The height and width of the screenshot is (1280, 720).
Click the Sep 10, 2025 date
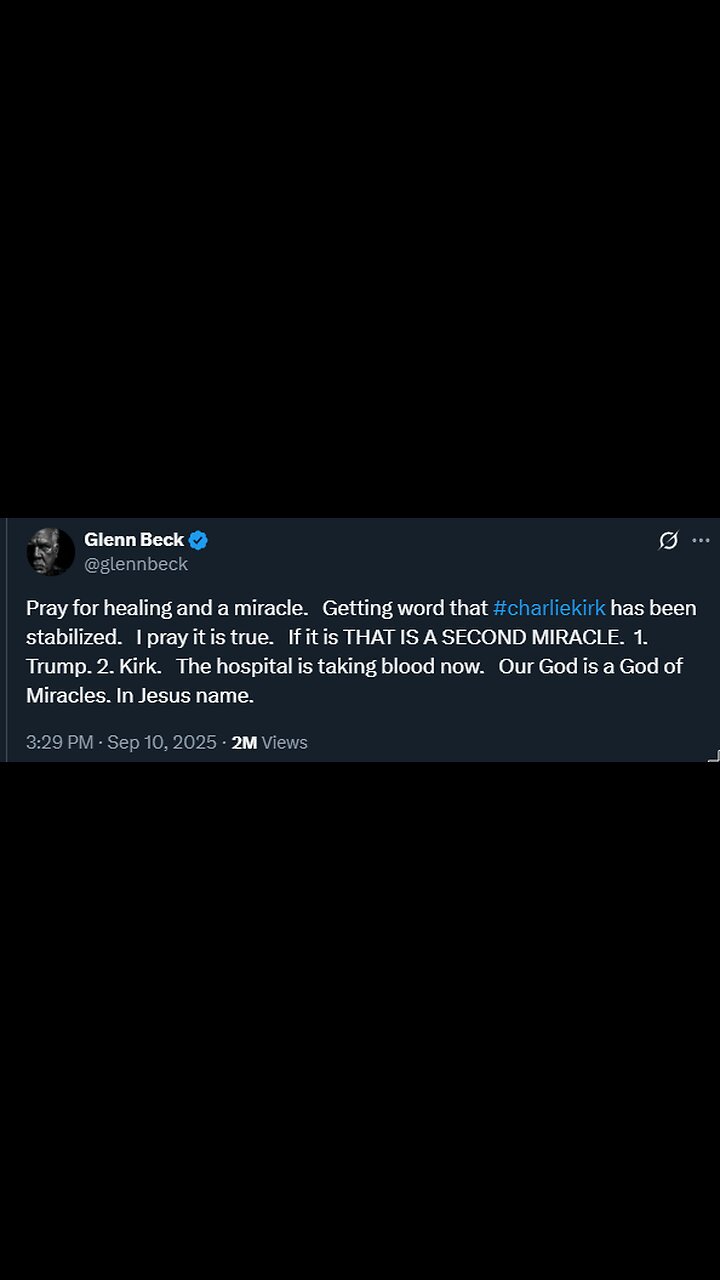point(162,742)
